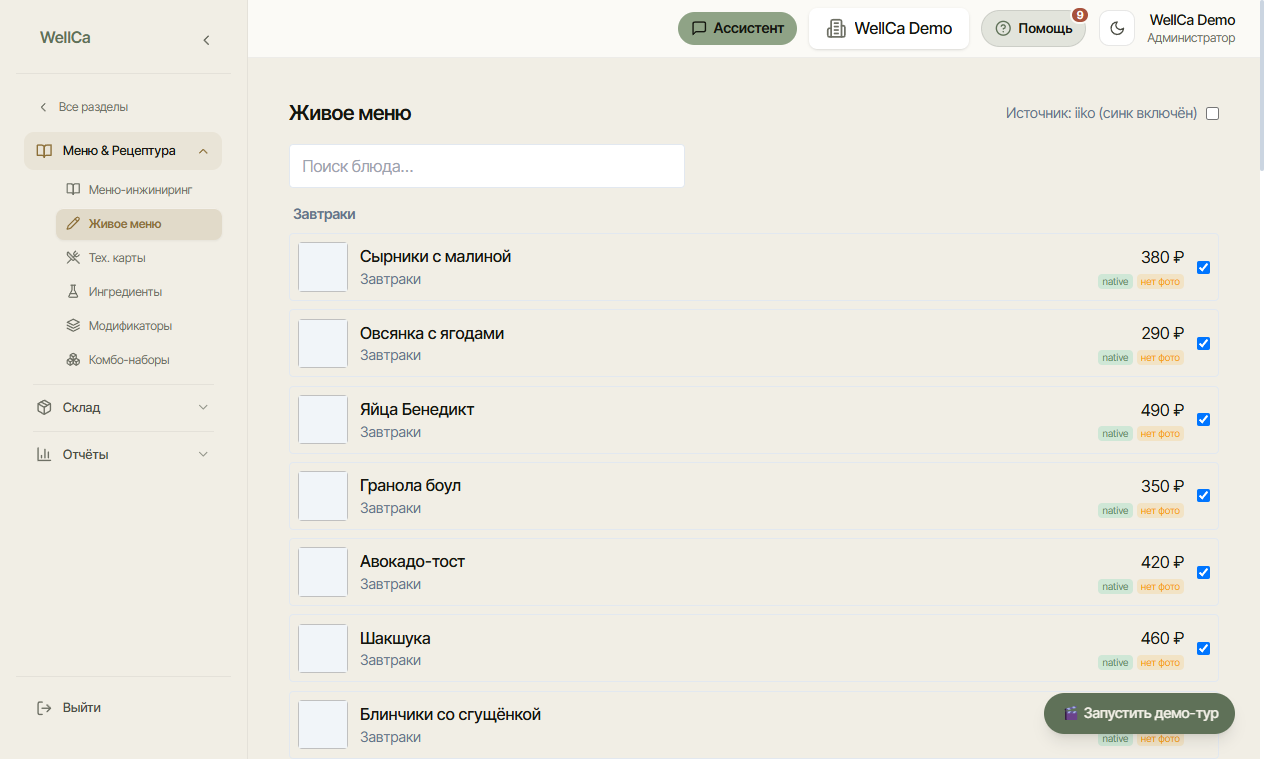Click the layers icon beside Модификаторы
Viewport: 1264px width, 759px height.
[x=73, y=326]
